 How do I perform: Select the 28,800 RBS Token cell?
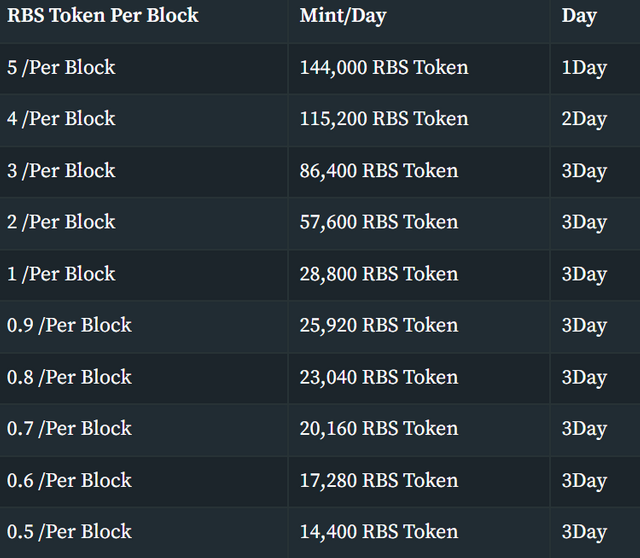419,275
